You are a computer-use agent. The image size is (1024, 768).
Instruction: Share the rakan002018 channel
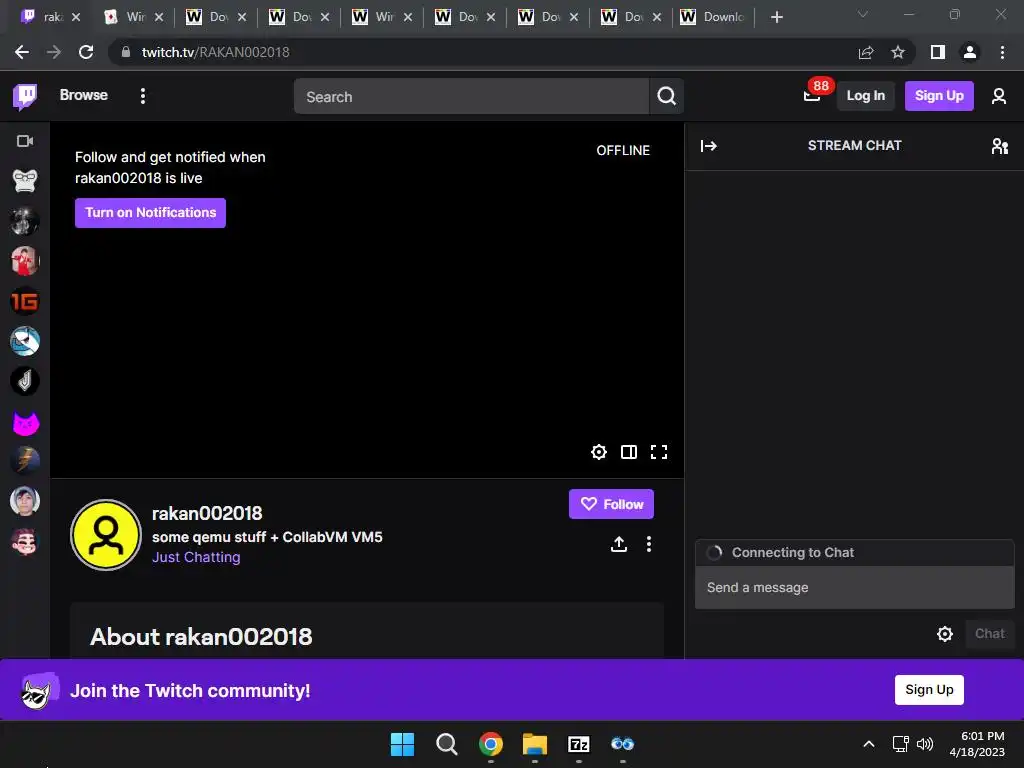point(618,544)
